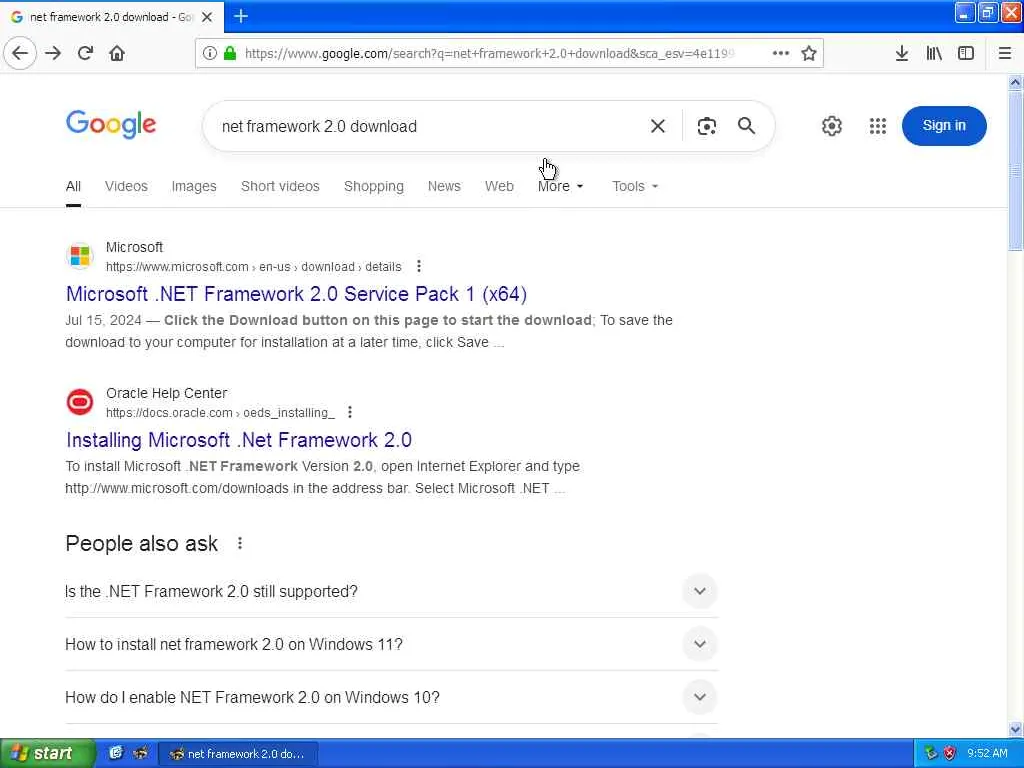Switch to the Images tab
Image resolution: width=1024 pixels, height=768 pixels.
click(x=194, y=186)
